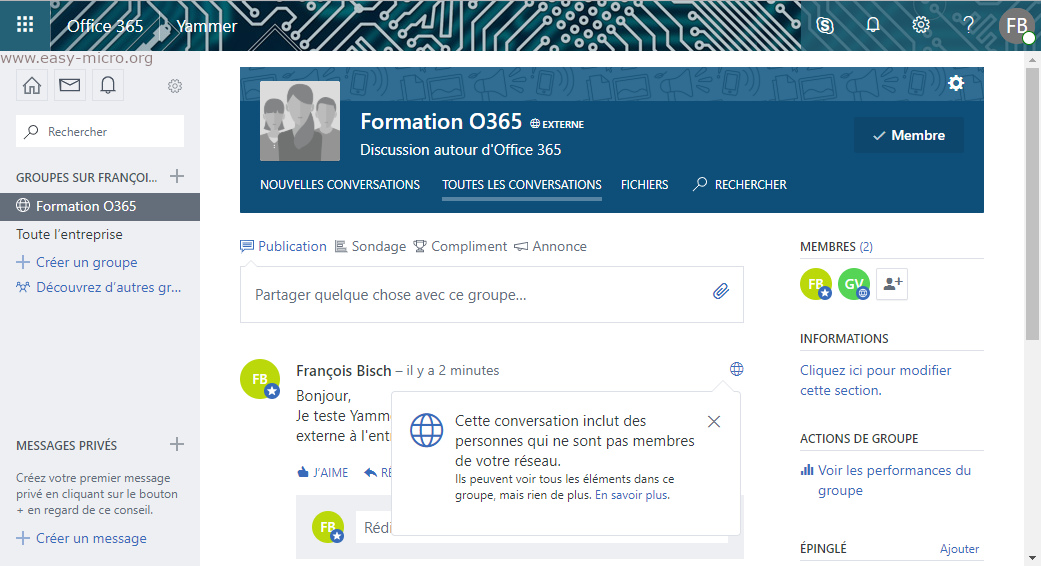The width and height of the screenshot is (1041, 566).
Task: Click plus next to MESSAGES PRIVÉS
Action: tap(177, 445)
